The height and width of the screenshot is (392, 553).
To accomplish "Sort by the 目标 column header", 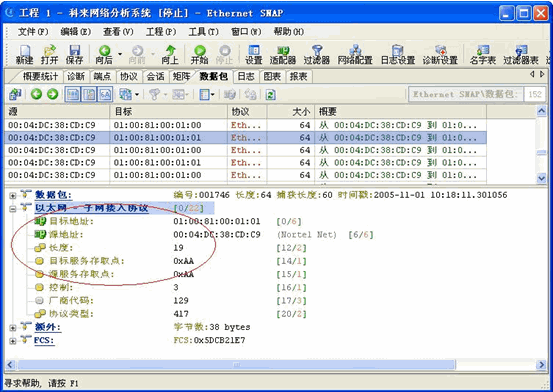I will (x=169, y=112).
